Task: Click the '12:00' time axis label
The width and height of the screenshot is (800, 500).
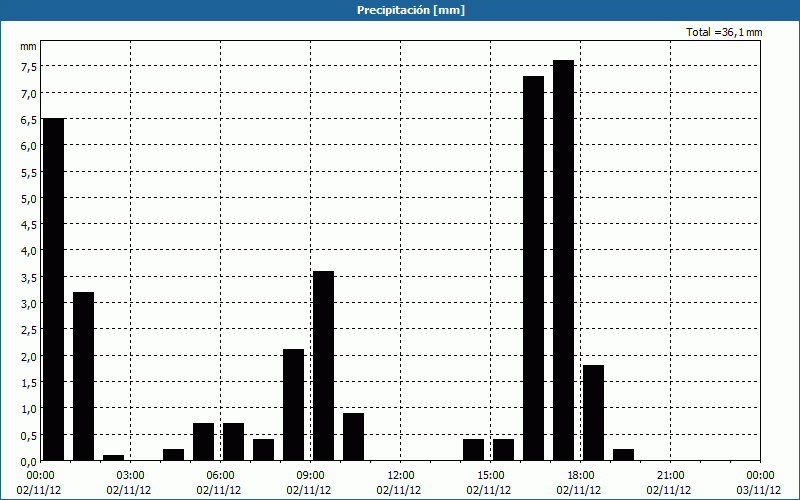Action: point(401,476)
